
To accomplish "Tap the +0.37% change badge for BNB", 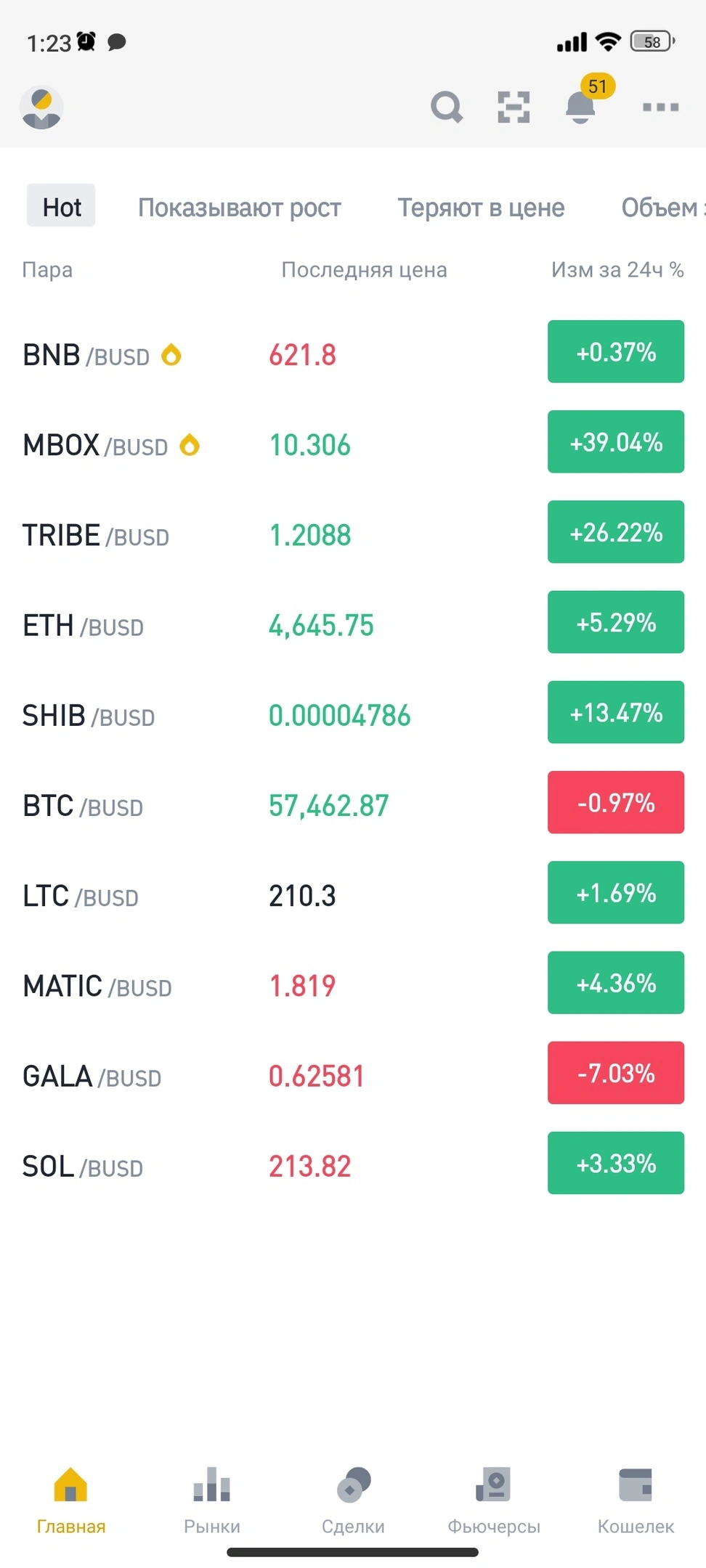I will coord(616,351).
